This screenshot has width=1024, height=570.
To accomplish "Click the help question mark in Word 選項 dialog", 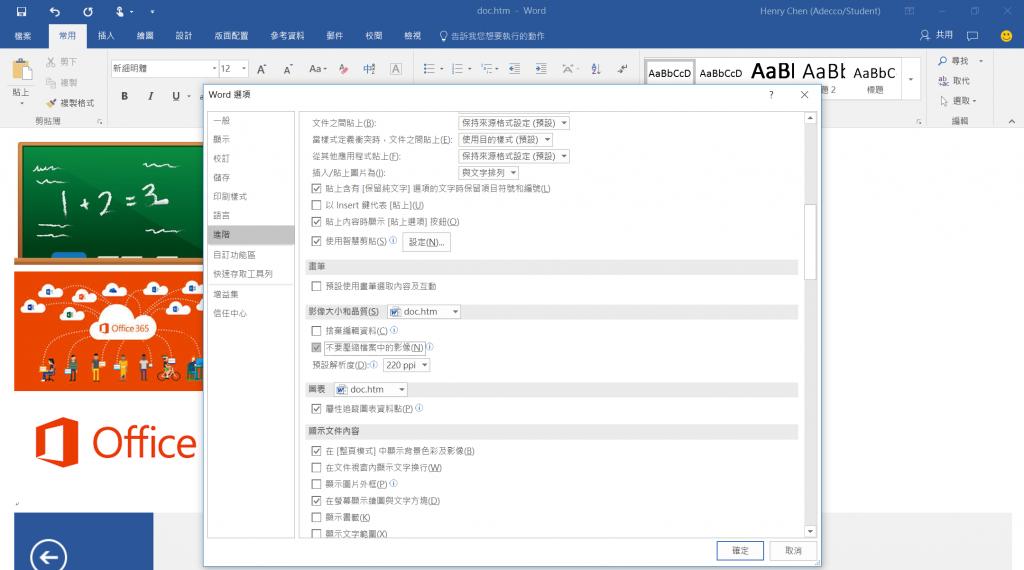I will pyautogui.click(x=771, y=95).
